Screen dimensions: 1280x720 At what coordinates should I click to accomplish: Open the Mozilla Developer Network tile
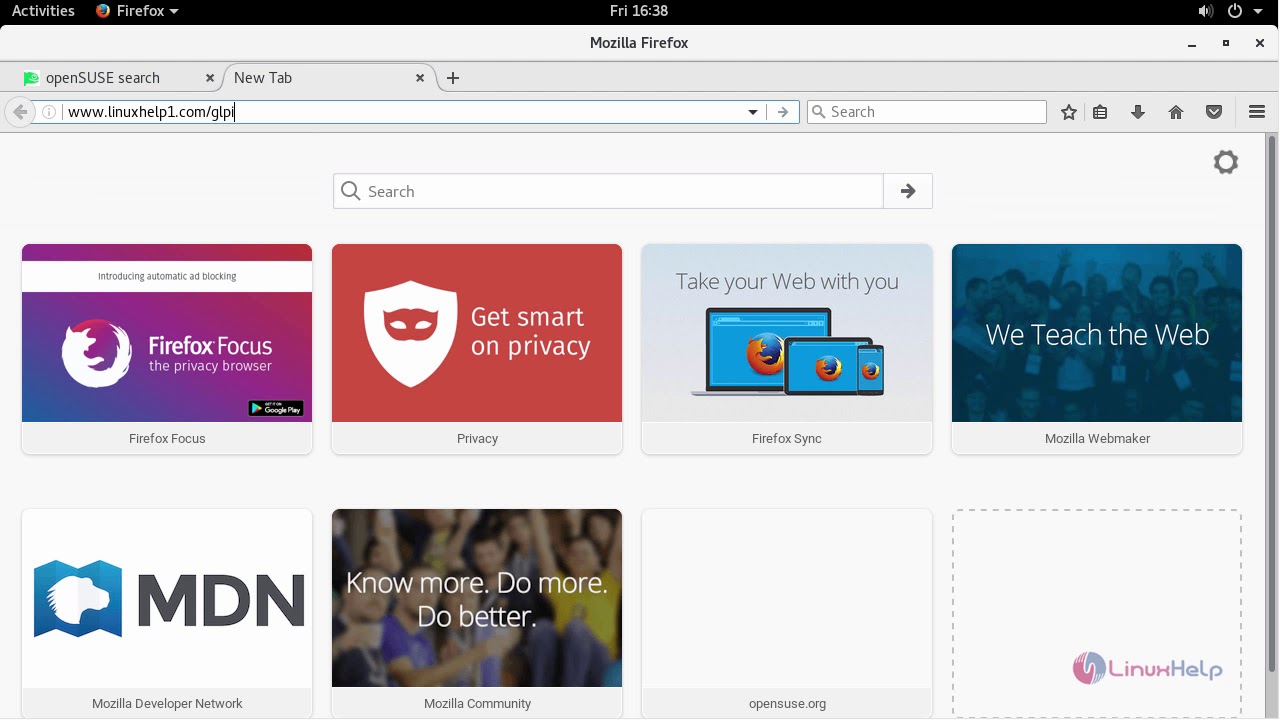click(167, 613)
